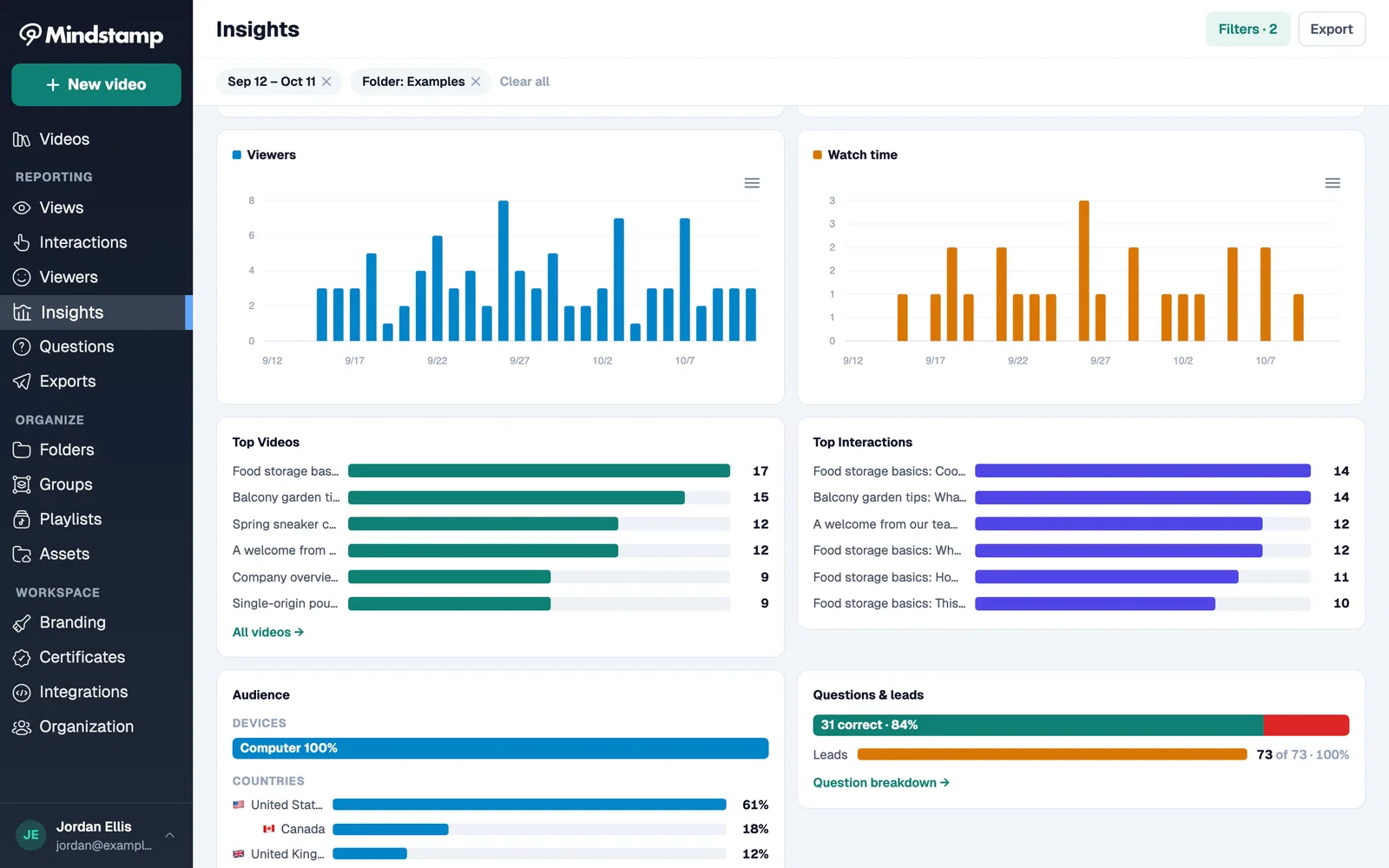Toggle the Watch time legend orange swatch
Image resolution: width=1389 pixels, height=868 pixels.
tap(817, 155)
